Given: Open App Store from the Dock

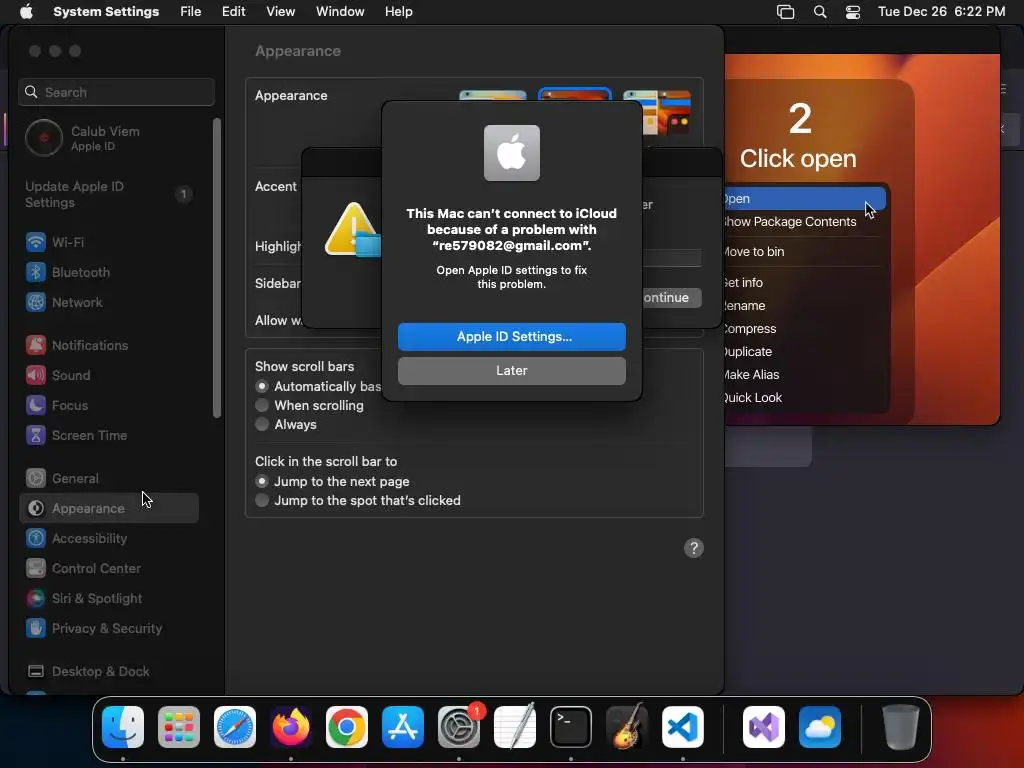Looking at the screenshot, I should tap(403, 727).
